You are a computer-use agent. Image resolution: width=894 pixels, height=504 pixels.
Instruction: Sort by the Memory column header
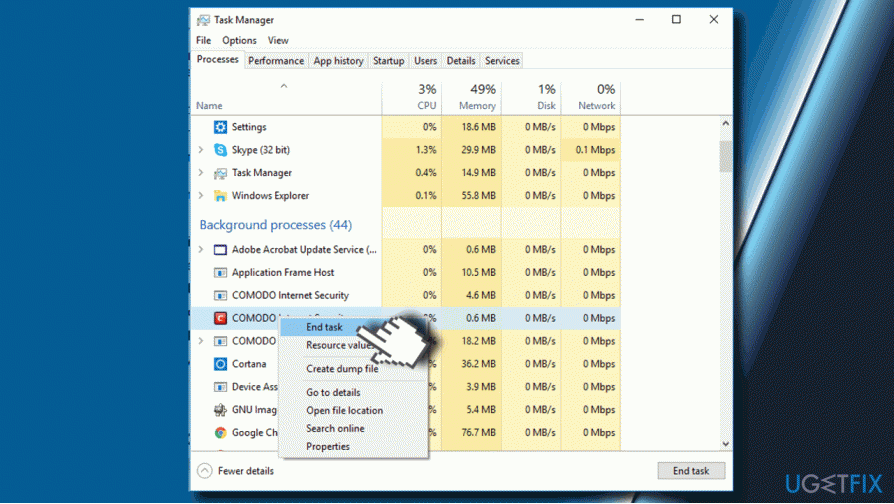coord(472,97)
